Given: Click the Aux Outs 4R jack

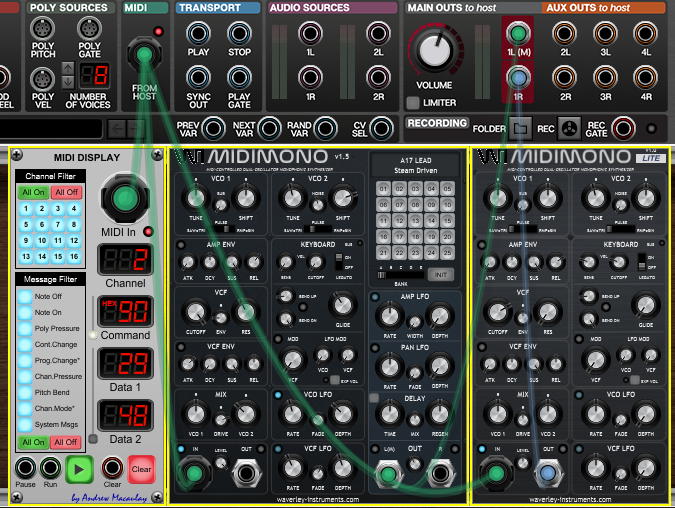Looking at the screenshot, I should pos(645,78).
